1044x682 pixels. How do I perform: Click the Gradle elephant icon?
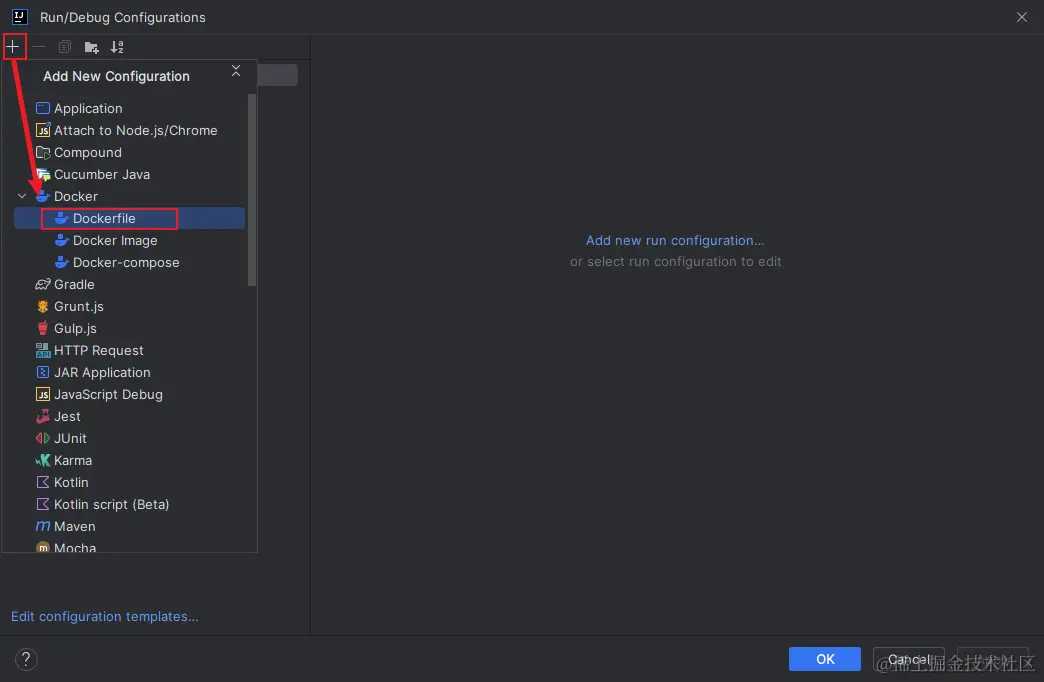pos(43,284)
